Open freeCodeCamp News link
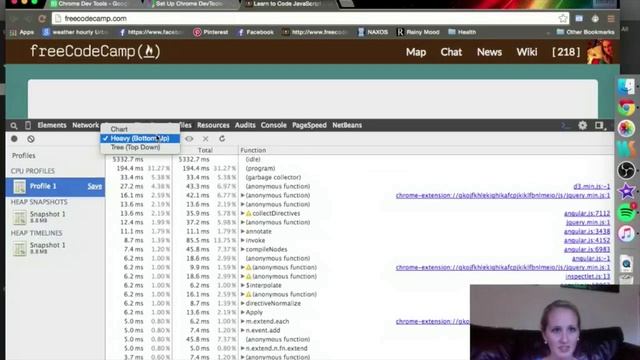This screenshot has width=640, height=360. [489, 52]
